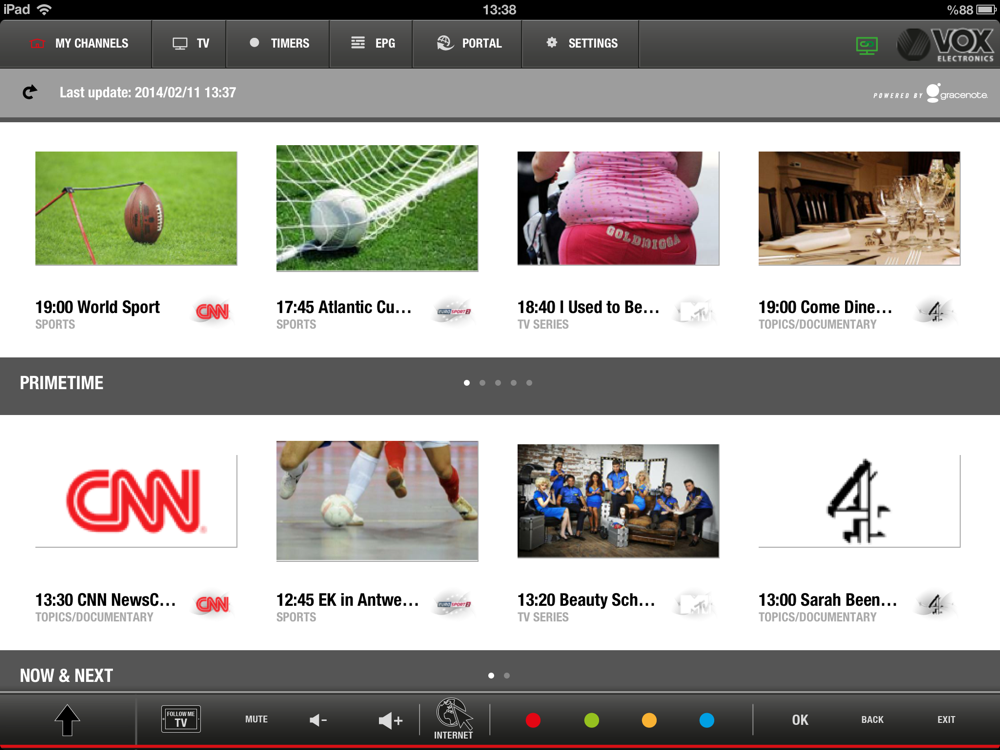Open the Internet browser icon

[x=453, y=719]
